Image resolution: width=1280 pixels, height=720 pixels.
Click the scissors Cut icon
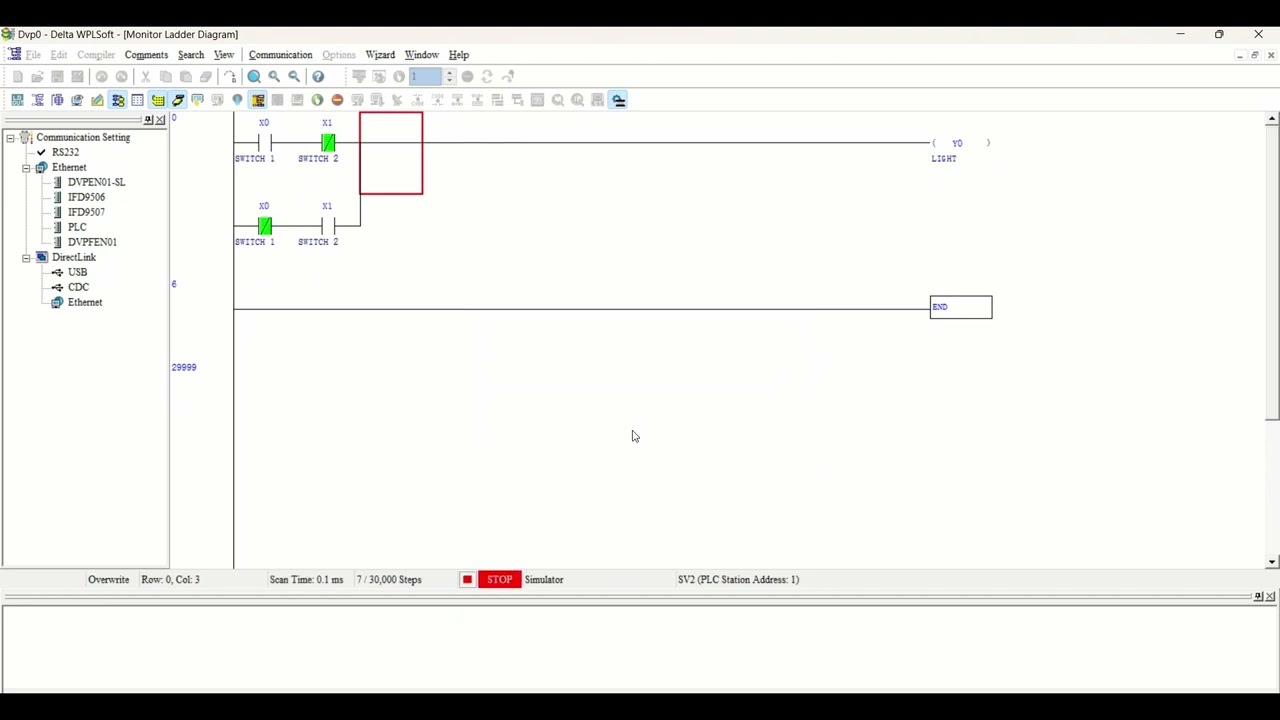[x=145, y=77]
